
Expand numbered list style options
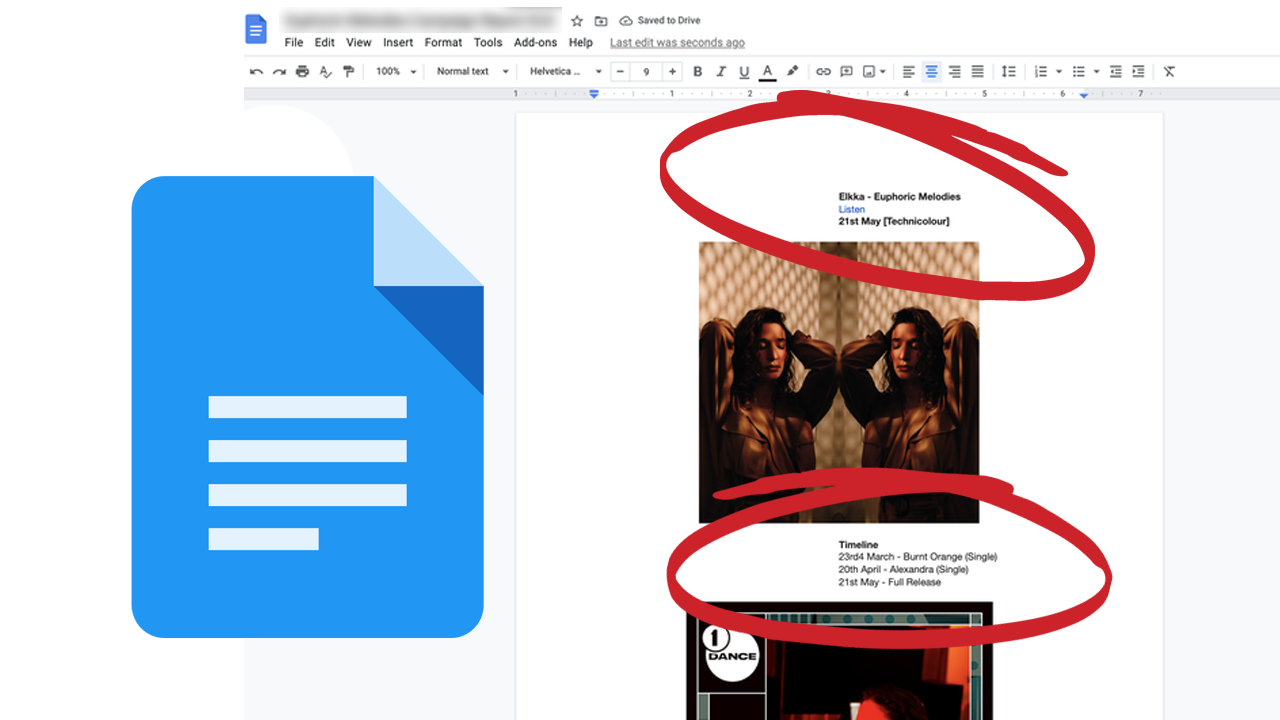click(x=1059, y=72)
